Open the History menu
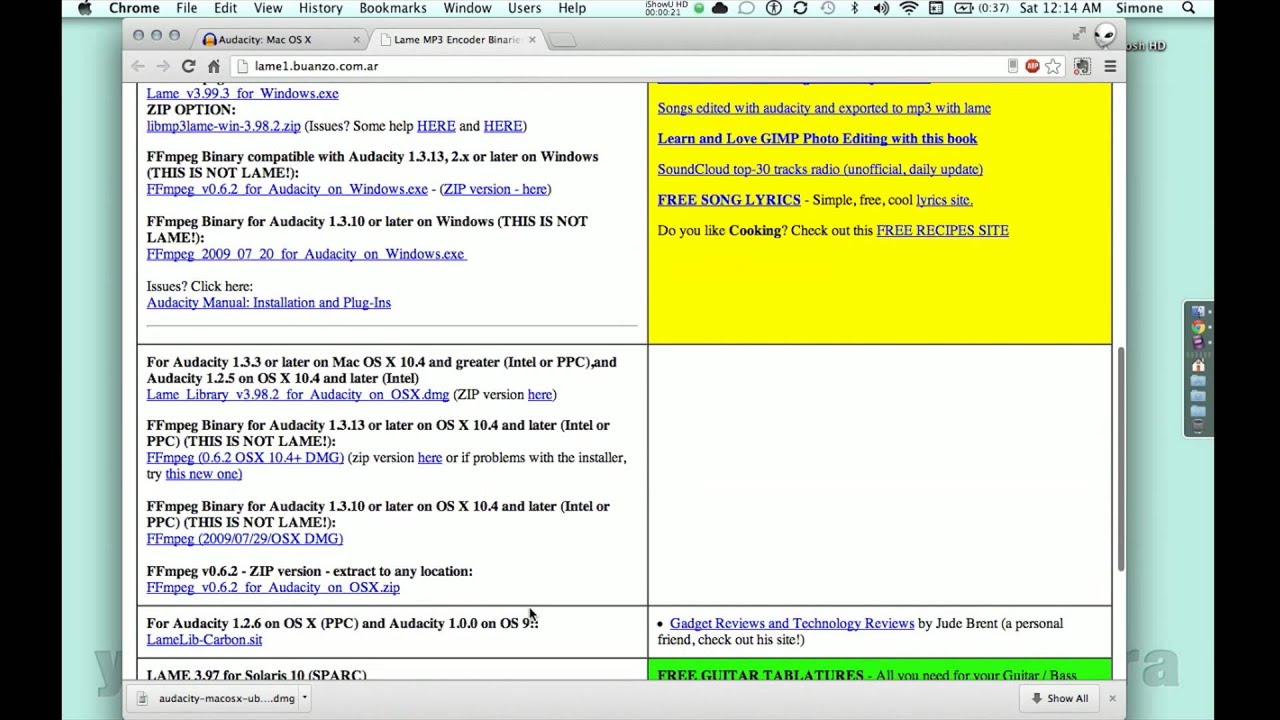This screenshot has height=720, width=1280. (320, 8)
